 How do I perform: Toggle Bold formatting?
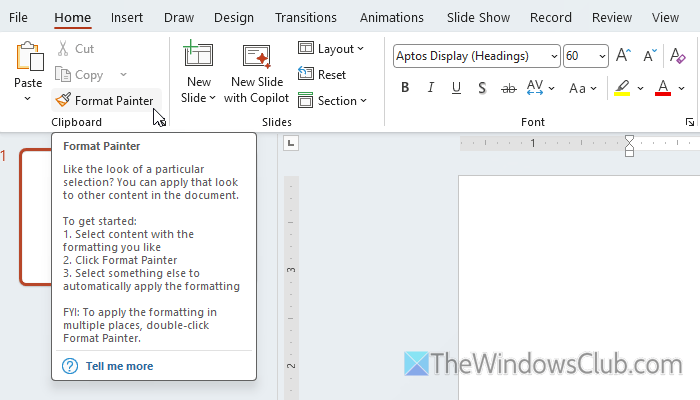click(x=405, y=88)
